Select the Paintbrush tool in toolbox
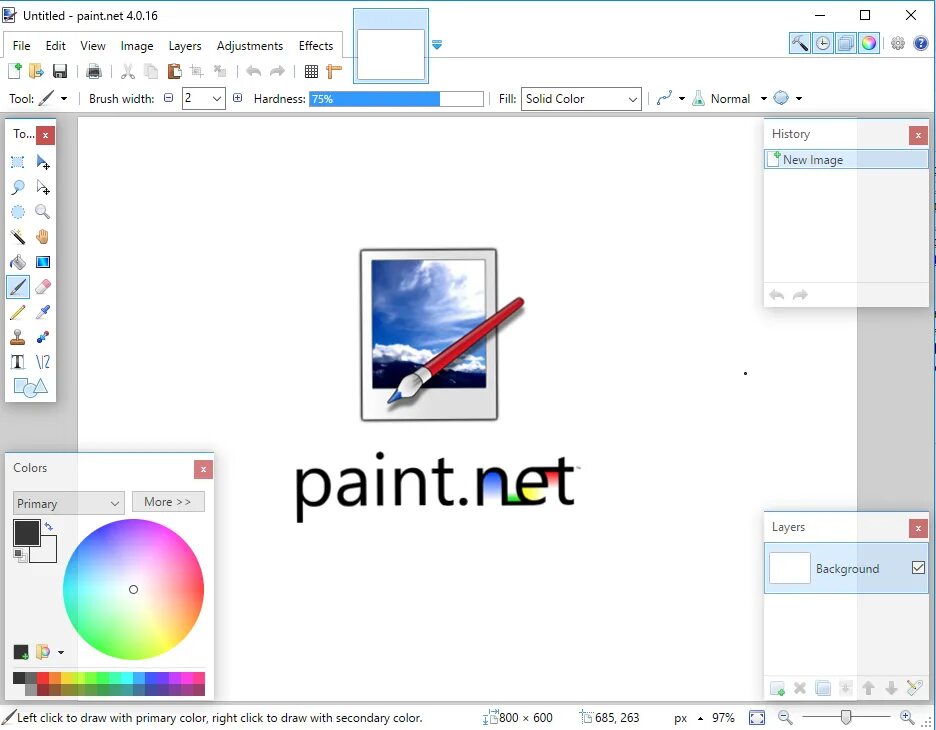Screen dimensions: 936x730 click(17, 287)
